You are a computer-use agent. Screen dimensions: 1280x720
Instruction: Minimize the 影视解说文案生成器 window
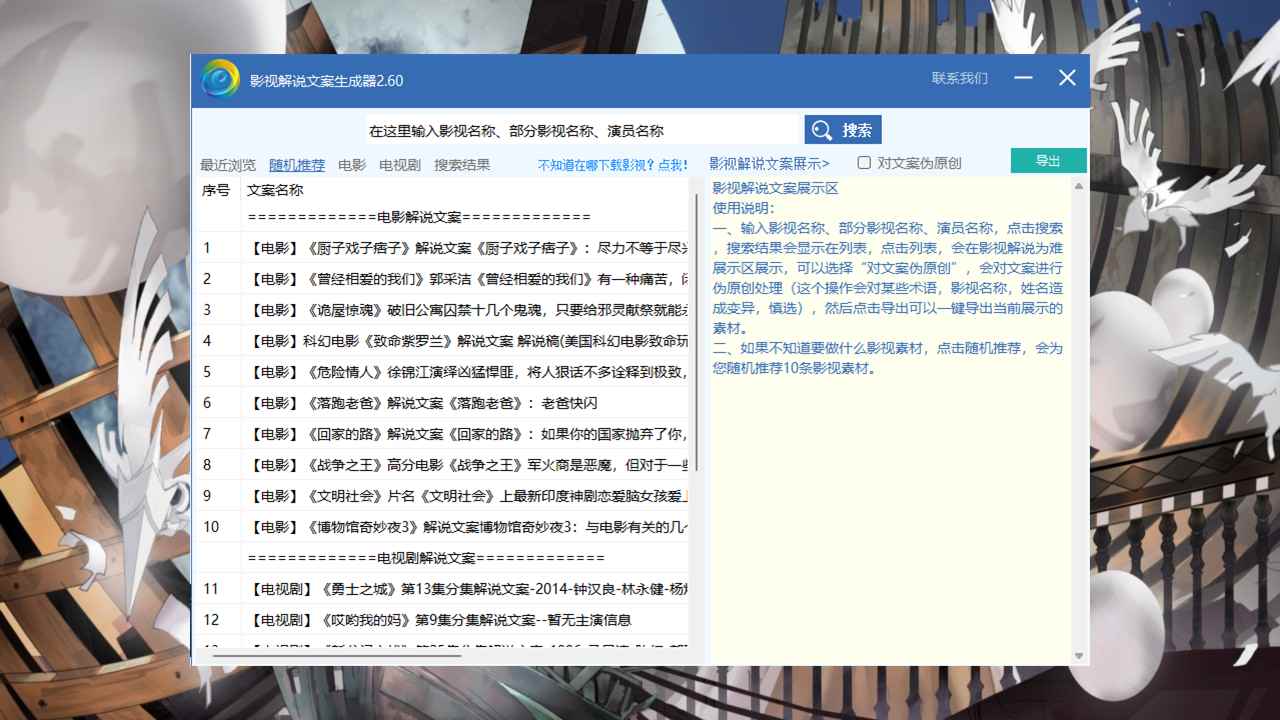pos(1023,78)
